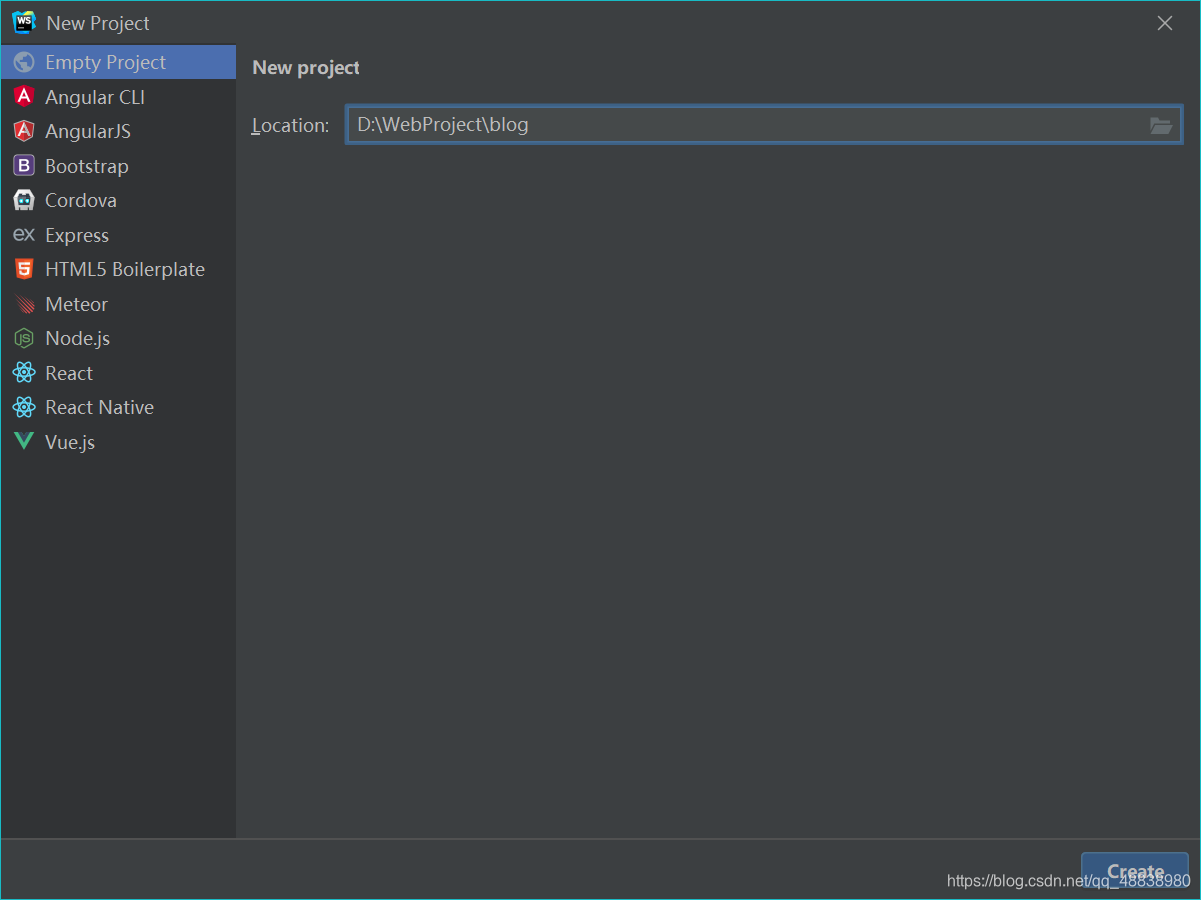This screenshot has height=900, width=1201.
Task: Click the Meteor streak icon
Action: point(24,304)
